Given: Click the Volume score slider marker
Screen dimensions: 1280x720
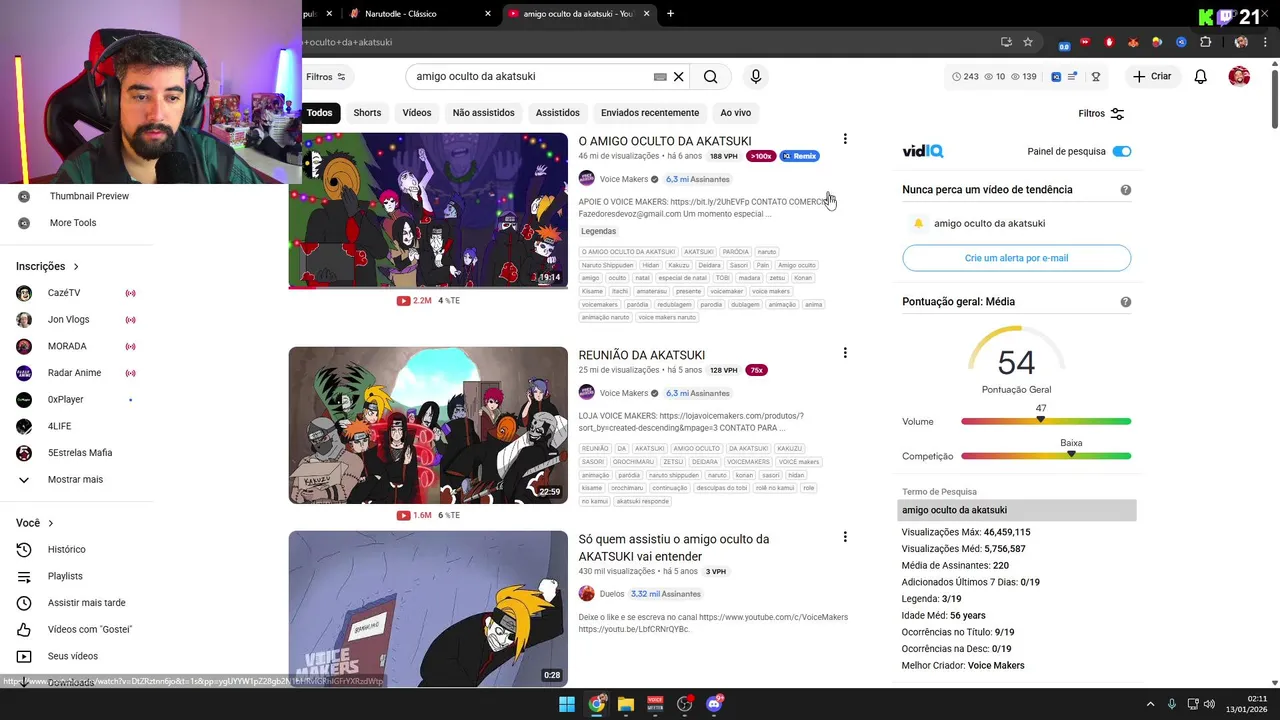Looking at the screenshot, I should point(1041,420).
